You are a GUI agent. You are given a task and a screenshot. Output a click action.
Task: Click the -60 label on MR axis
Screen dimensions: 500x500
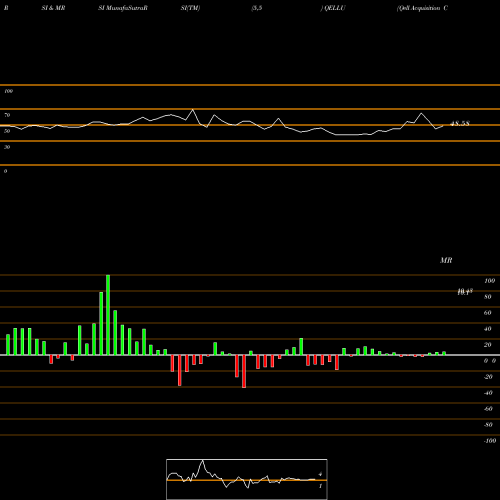pos(488,409)
